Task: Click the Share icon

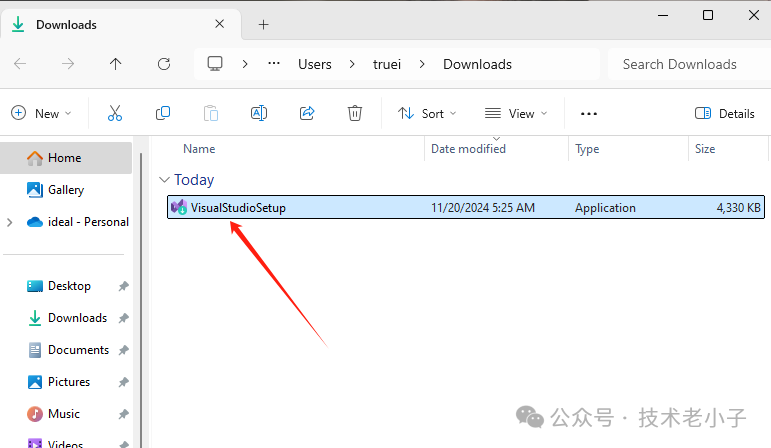Action: click(x=307, y=113)
